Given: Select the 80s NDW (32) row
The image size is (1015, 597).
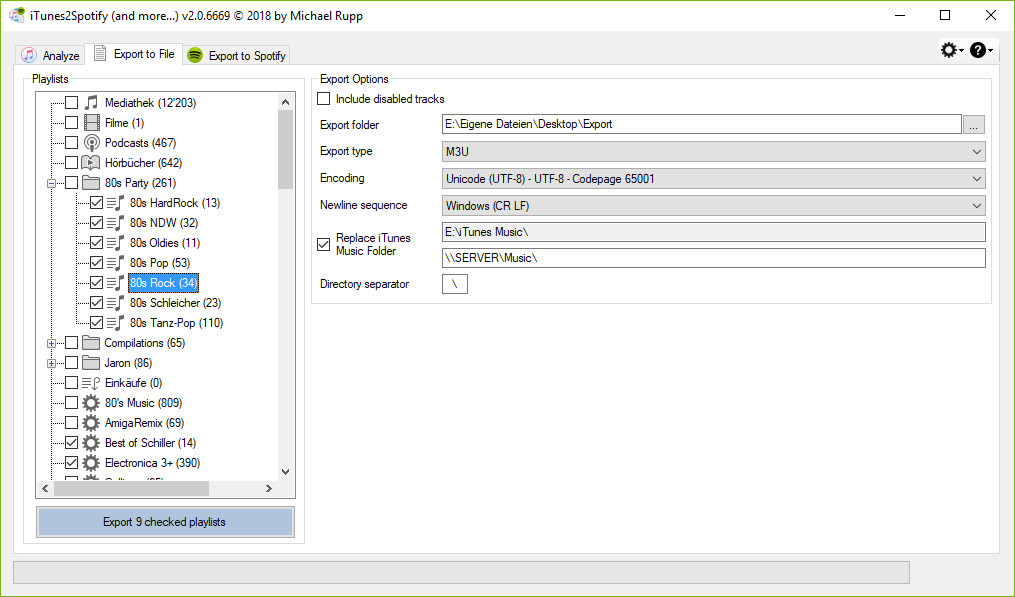Looking at the screenshot, I should (x=164, y=223).
